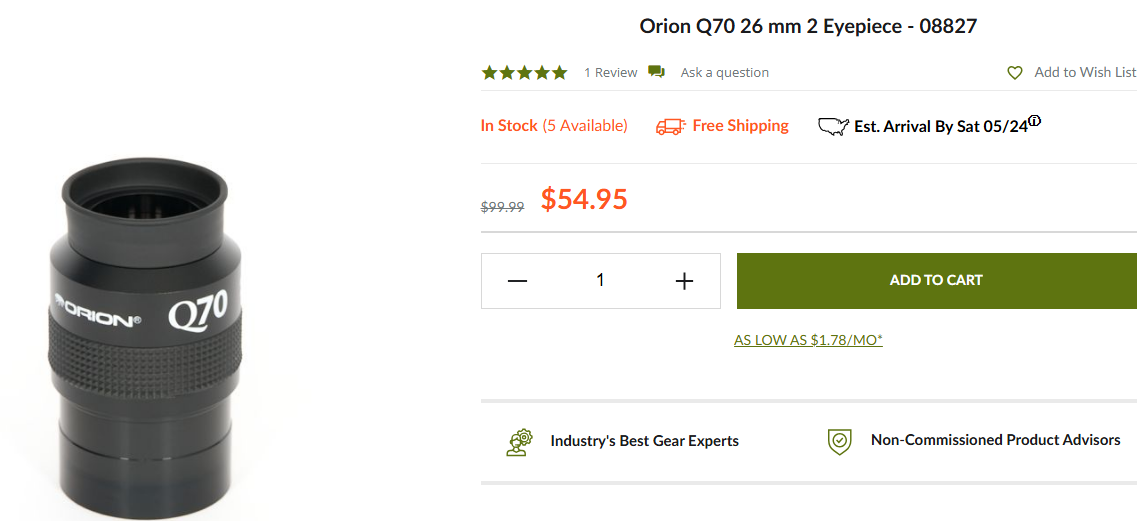The width and height of the screenshot is (1145, 521).
Task: Click the Free Shipping label
Action: pos(740,126)
